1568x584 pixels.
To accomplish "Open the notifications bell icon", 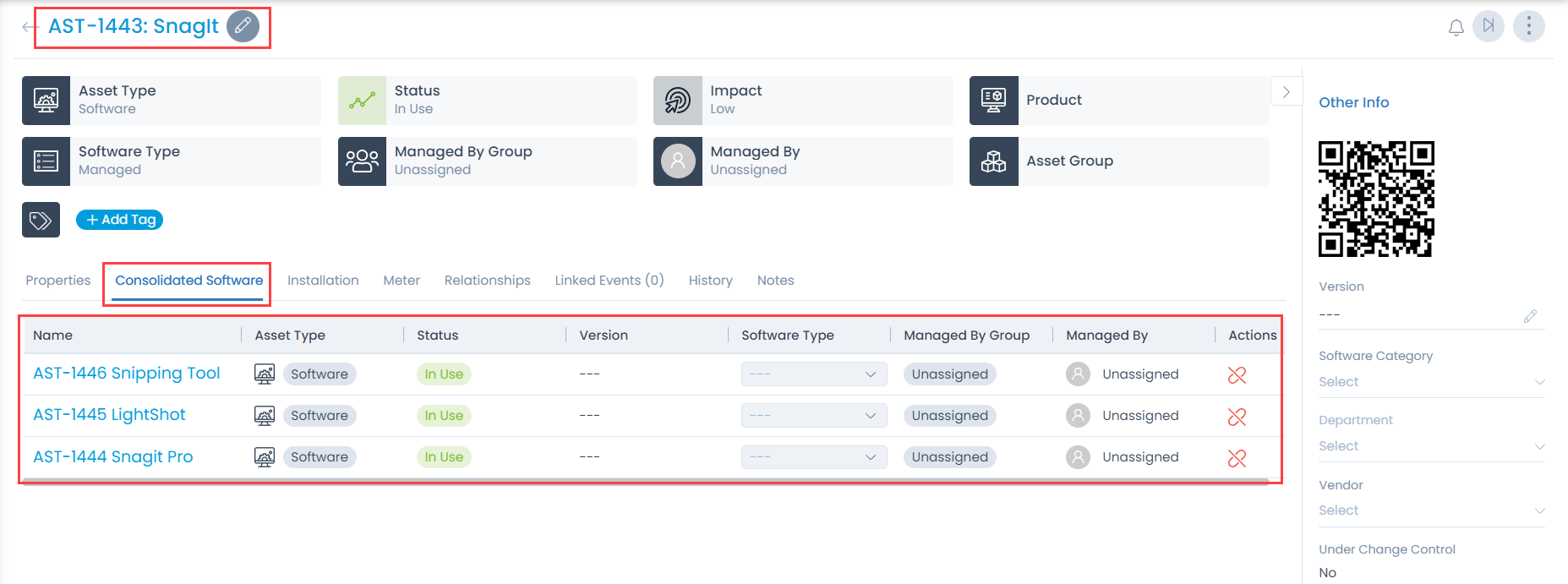I will (x=1456, y=28).
